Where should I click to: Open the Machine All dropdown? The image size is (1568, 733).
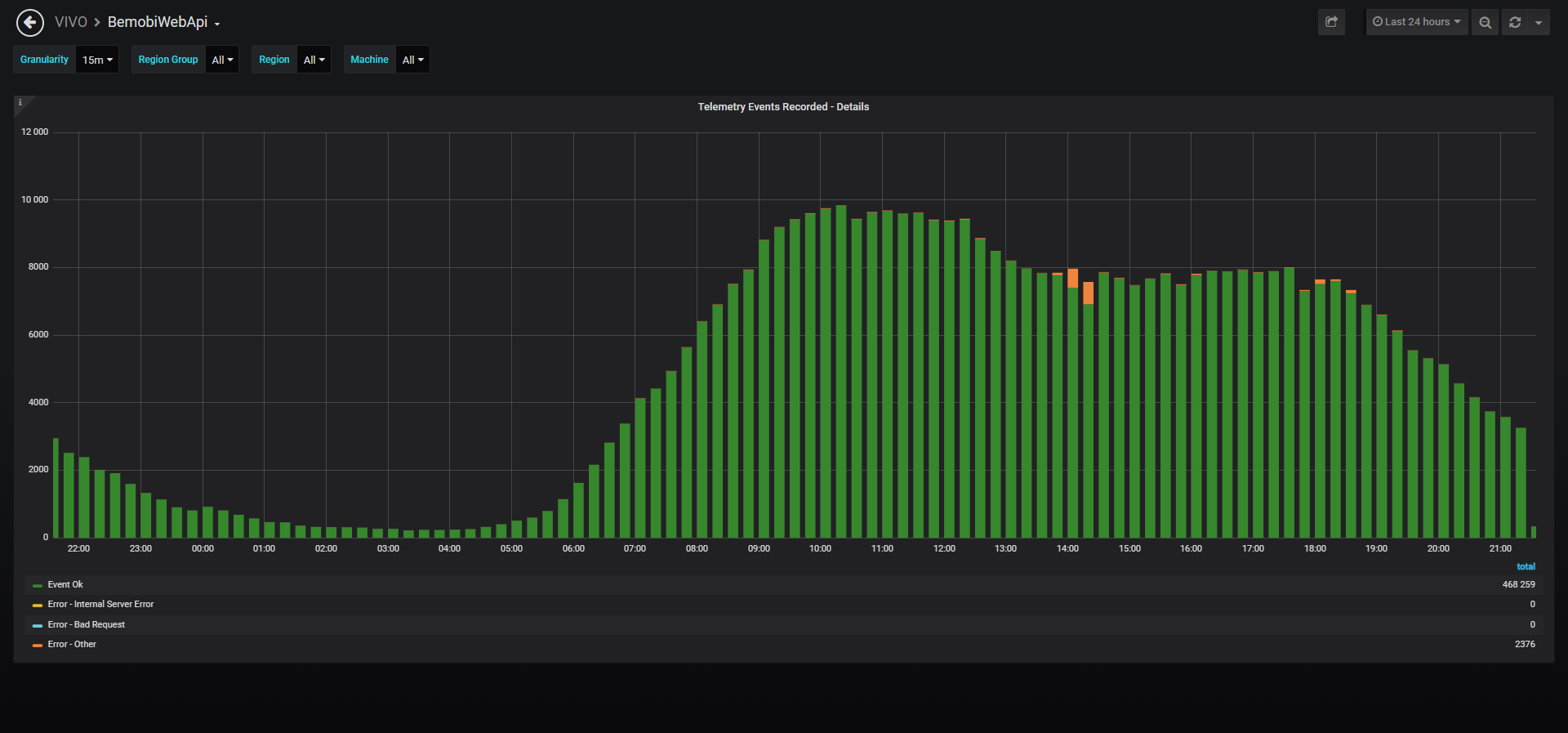click(x=412, y=60)
